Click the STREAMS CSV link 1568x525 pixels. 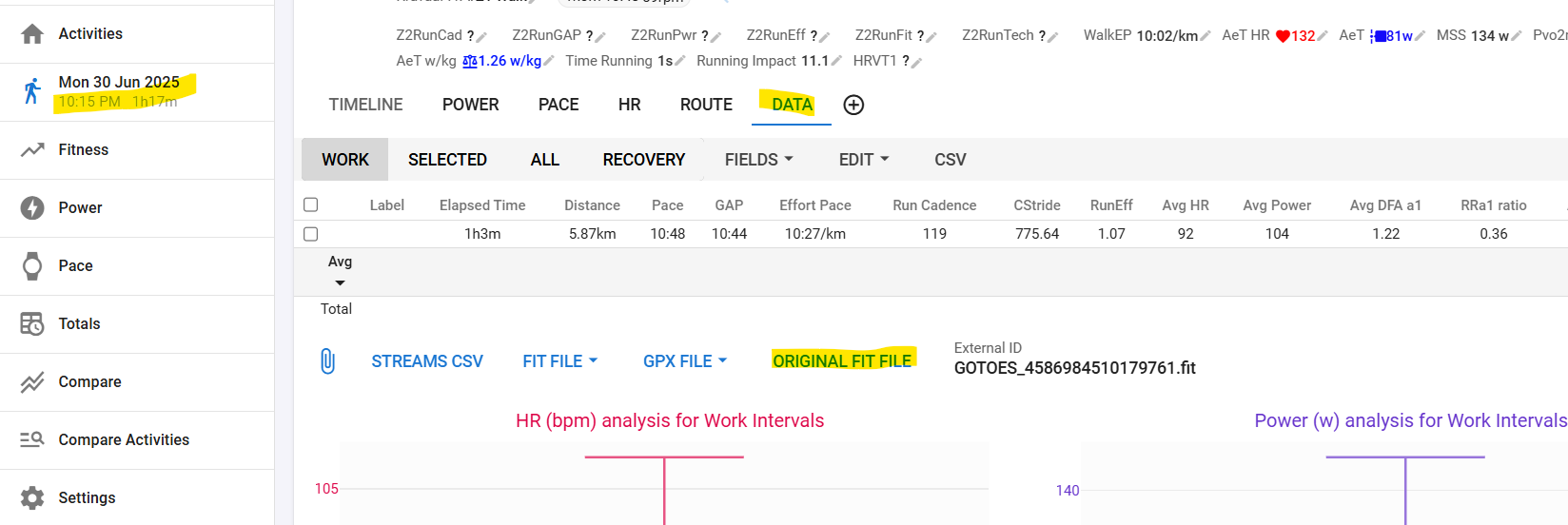click(427, 361)
